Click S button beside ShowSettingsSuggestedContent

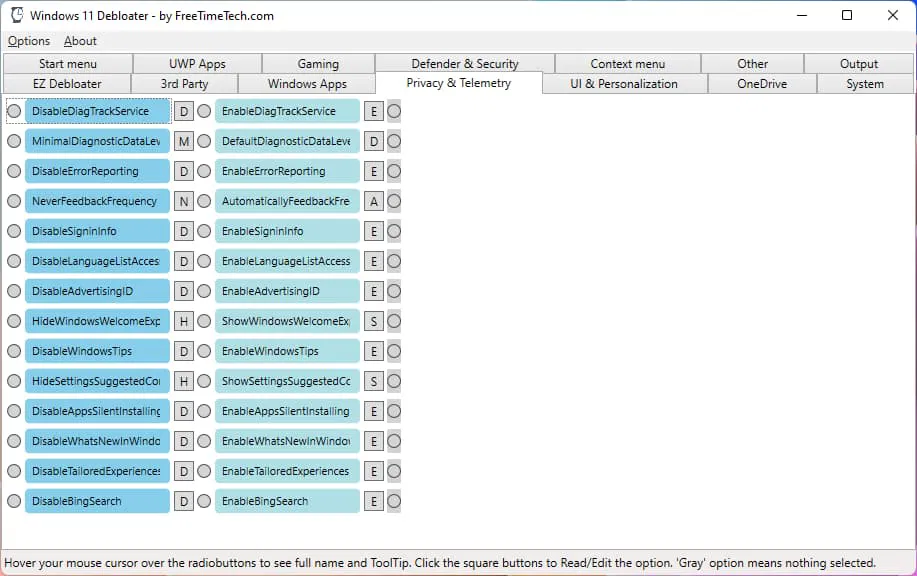(374, 381)
